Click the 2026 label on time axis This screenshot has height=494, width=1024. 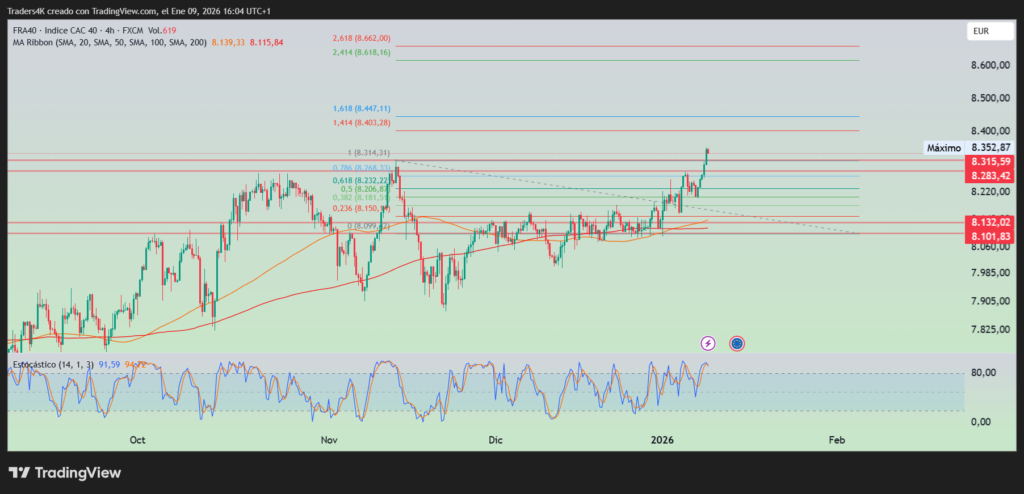(664, 440)
